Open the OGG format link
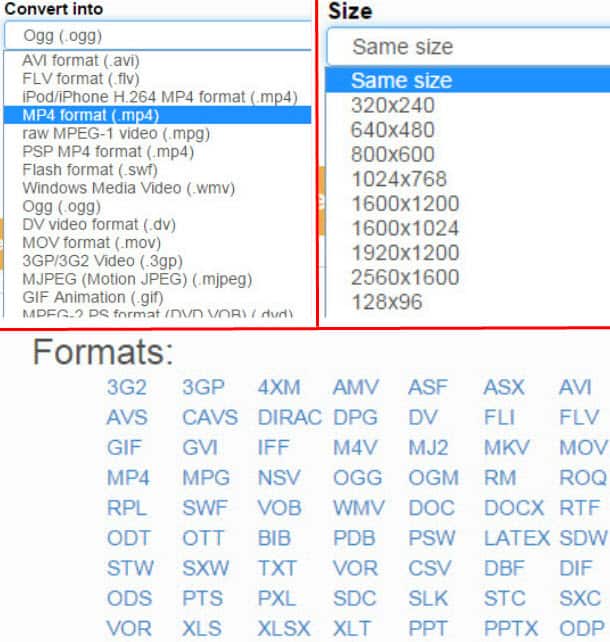 [357, 478]
